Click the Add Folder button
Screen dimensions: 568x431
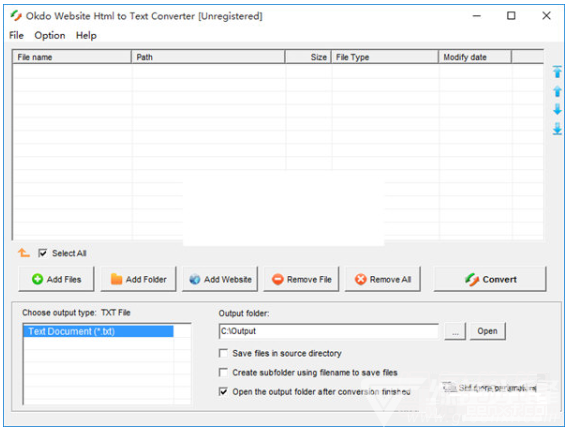click(138, 279)
